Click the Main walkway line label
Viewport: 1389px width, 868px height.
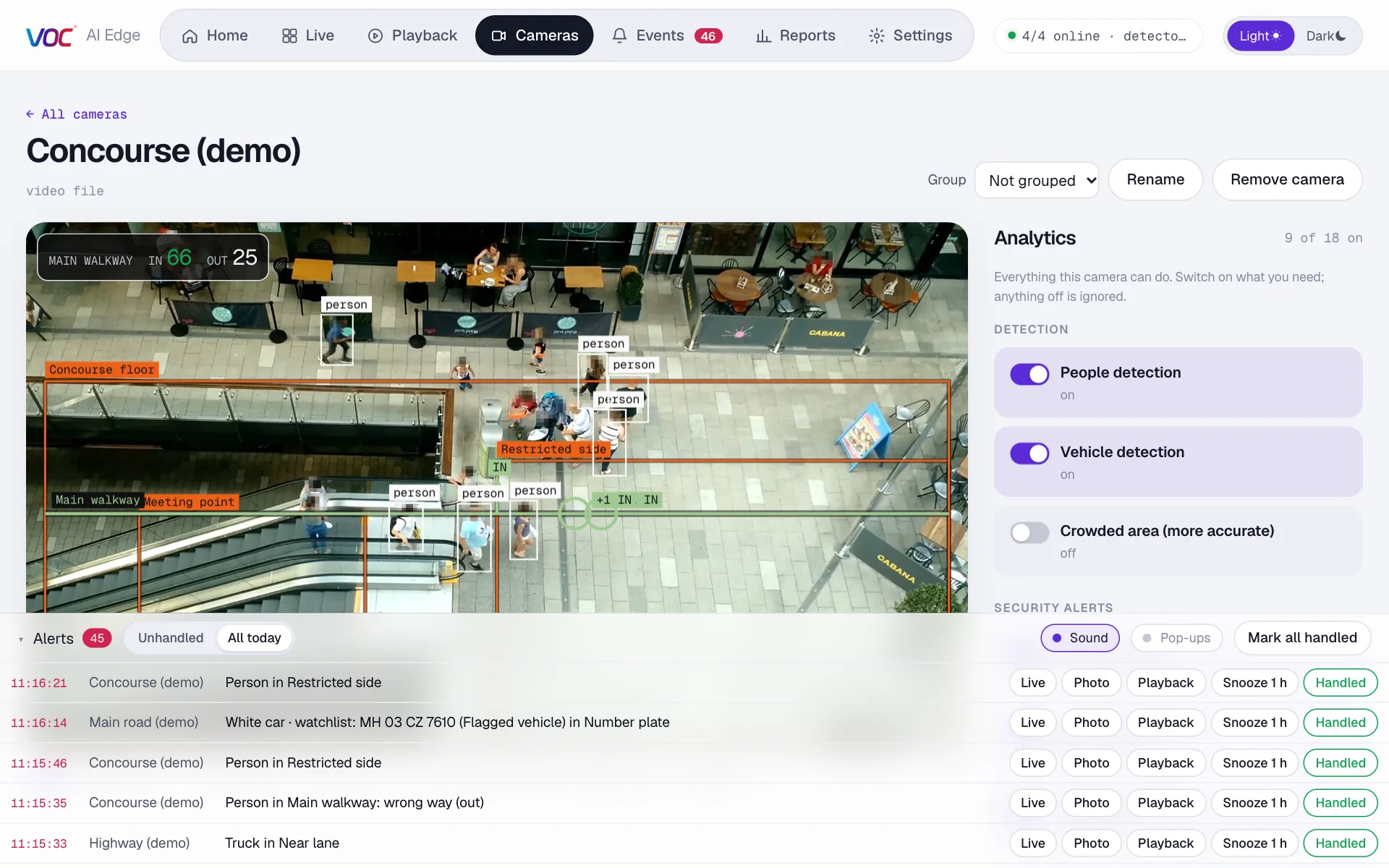point(98,500)
